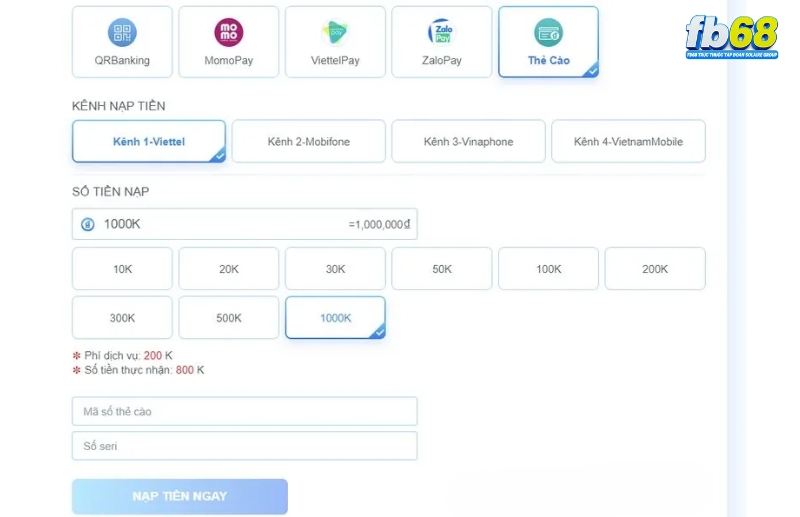800x517 pixels.
Task: Click the MoMo logo icon
Action: click(x=229, y=32)
